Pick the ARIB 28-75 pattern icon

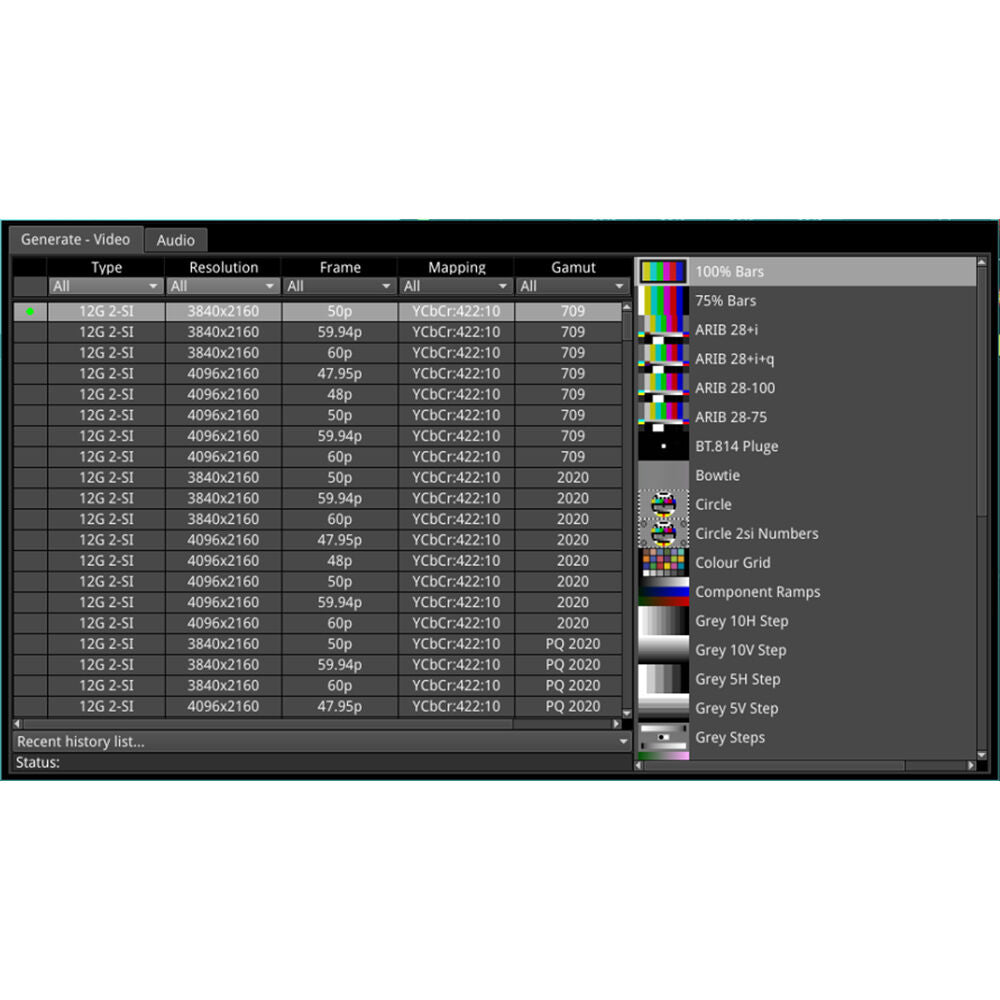[663, 417]
